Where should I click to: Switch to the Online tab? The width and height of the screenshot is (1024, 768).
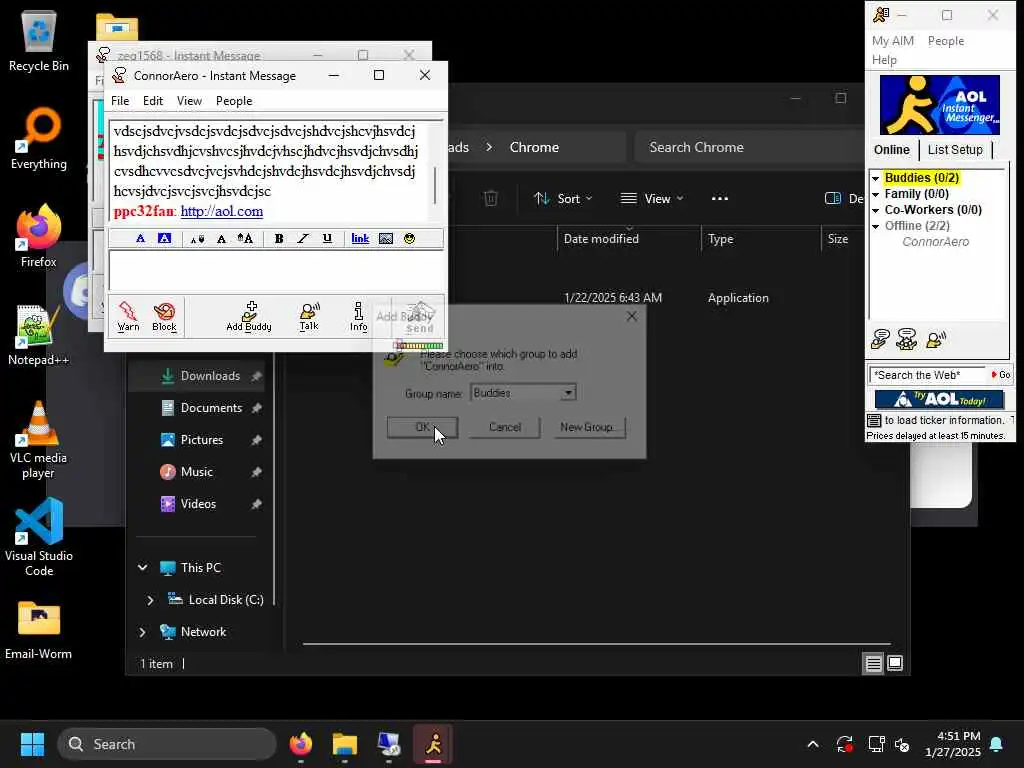[891, 150]
